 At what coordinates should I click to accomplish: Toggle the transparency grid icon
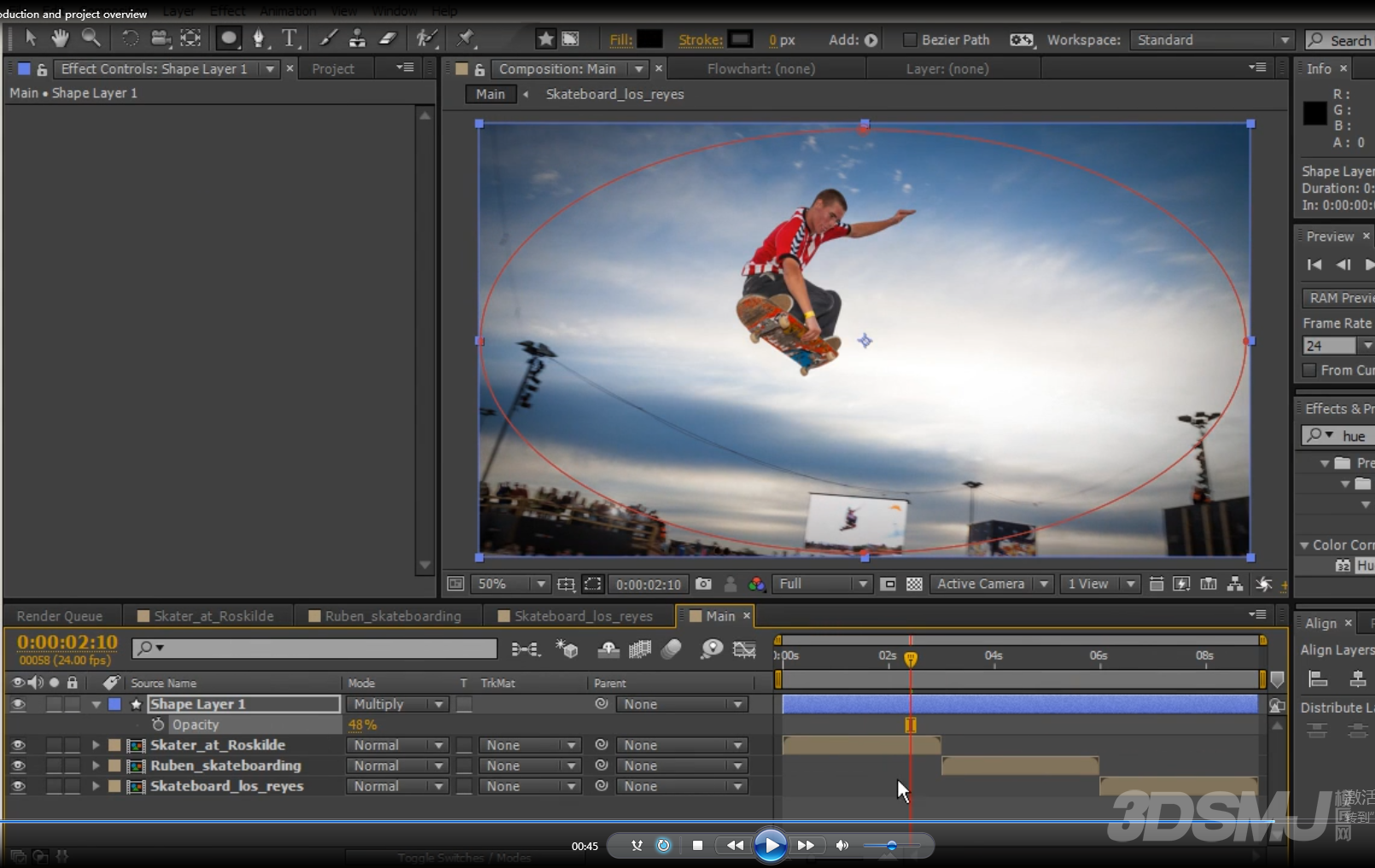(x=914, y=584)
